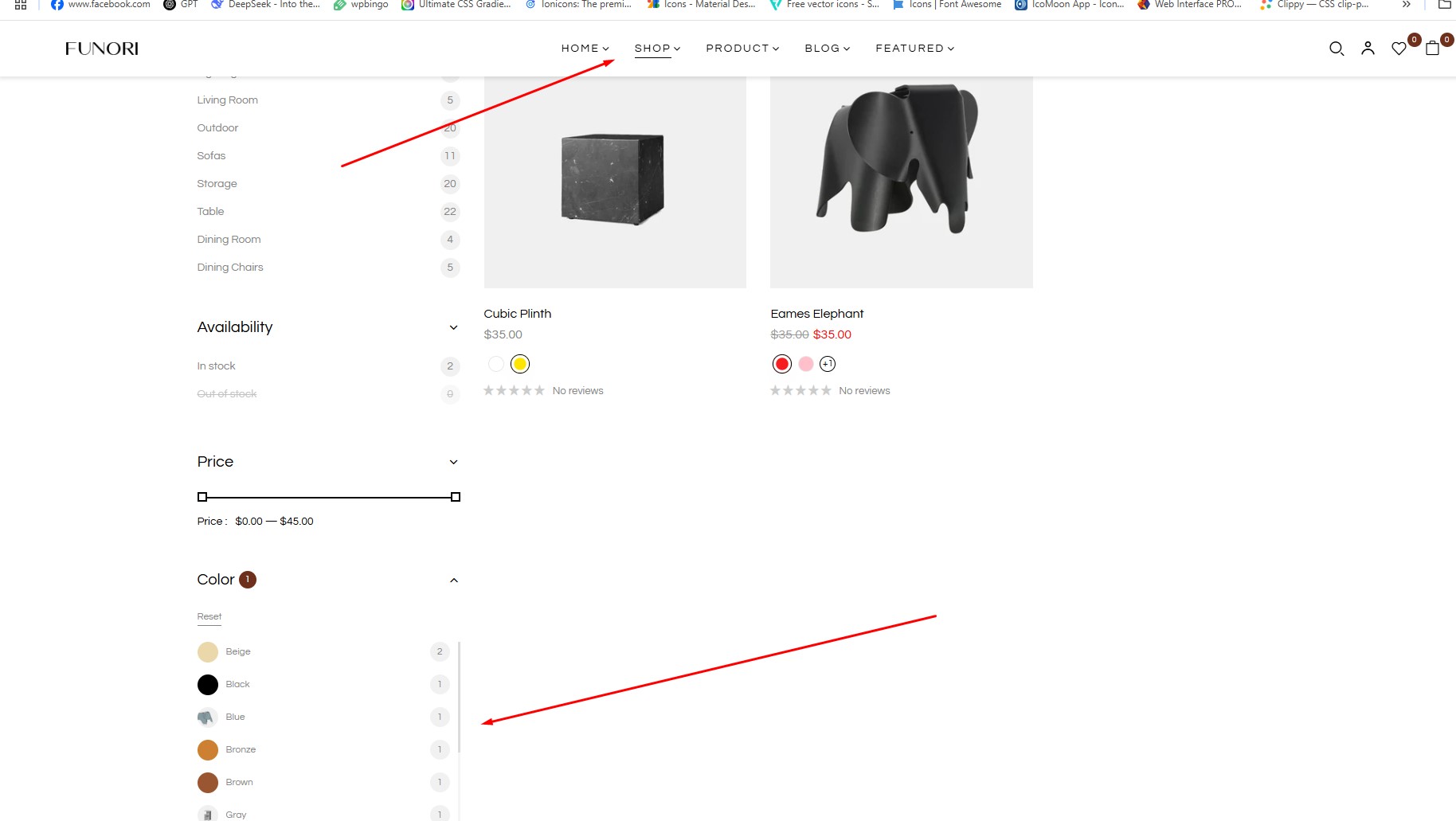This screenshot has height=821, width=1456.
Task: Filter by Bronze color
Action: pos(323,749)
